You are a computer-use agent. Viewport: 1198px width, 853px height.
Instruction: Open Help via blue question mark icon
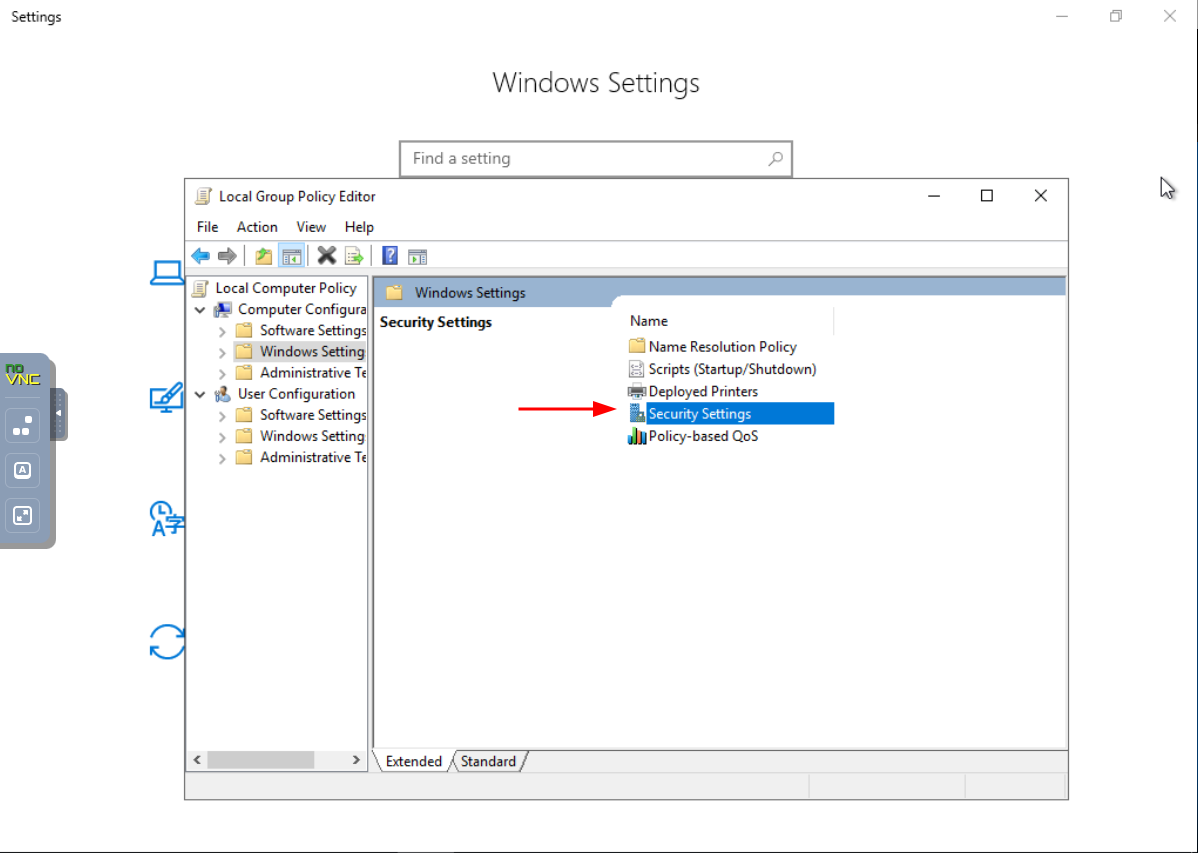tap(390, 256)
